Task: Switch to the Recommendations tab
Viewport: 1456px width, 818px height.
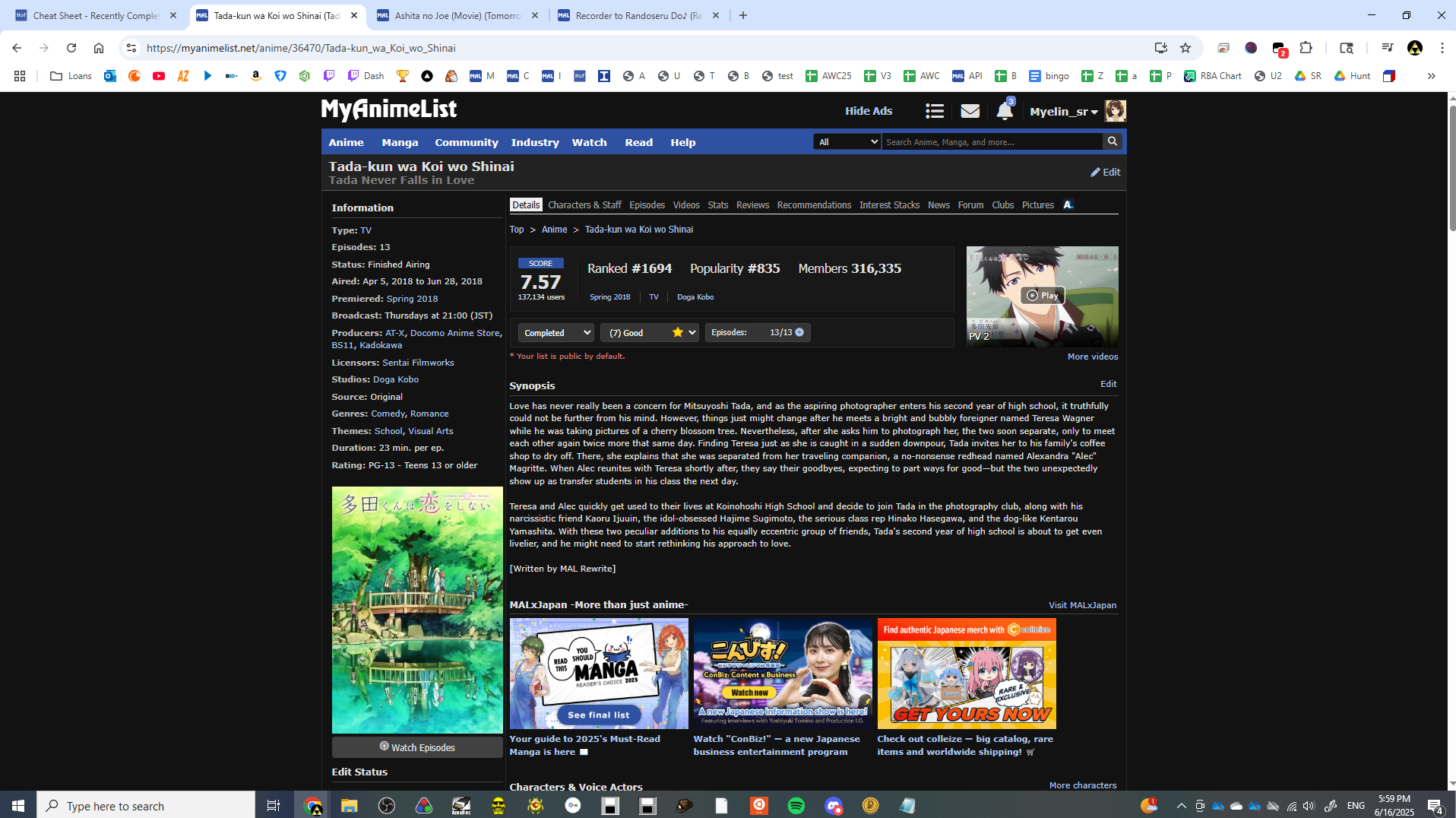Action: [x=814, y=205]
